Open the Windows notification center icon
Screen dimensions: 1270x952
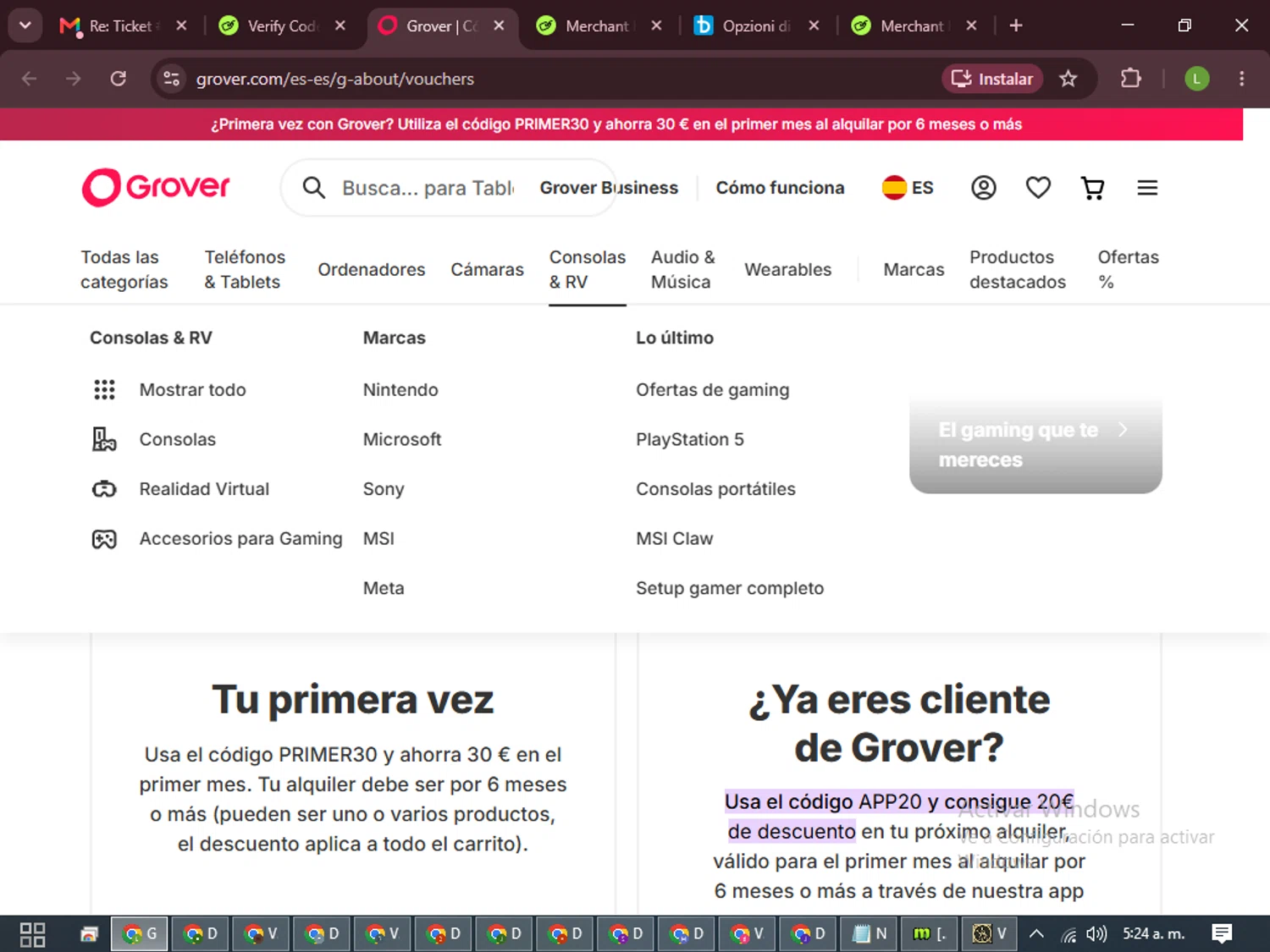click(x=1222, y=934)
